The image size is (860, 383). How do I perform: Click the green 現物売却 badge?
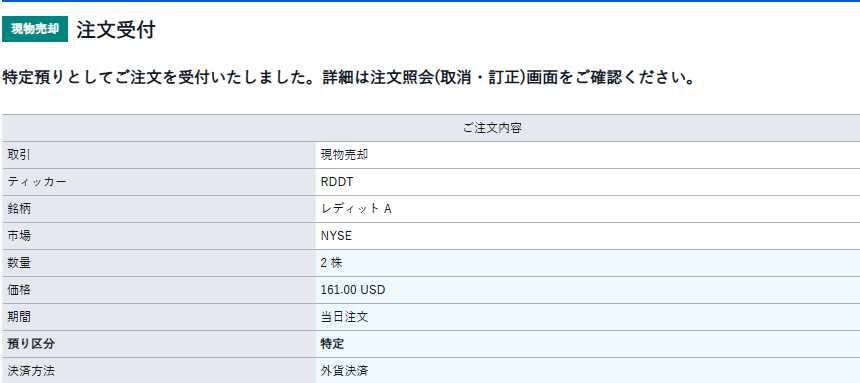(x=35, y=29)
